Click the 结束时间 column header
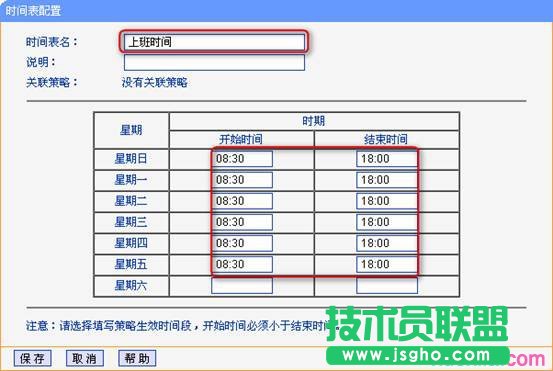This screenshot has height=371, width=553. [386, 139]
